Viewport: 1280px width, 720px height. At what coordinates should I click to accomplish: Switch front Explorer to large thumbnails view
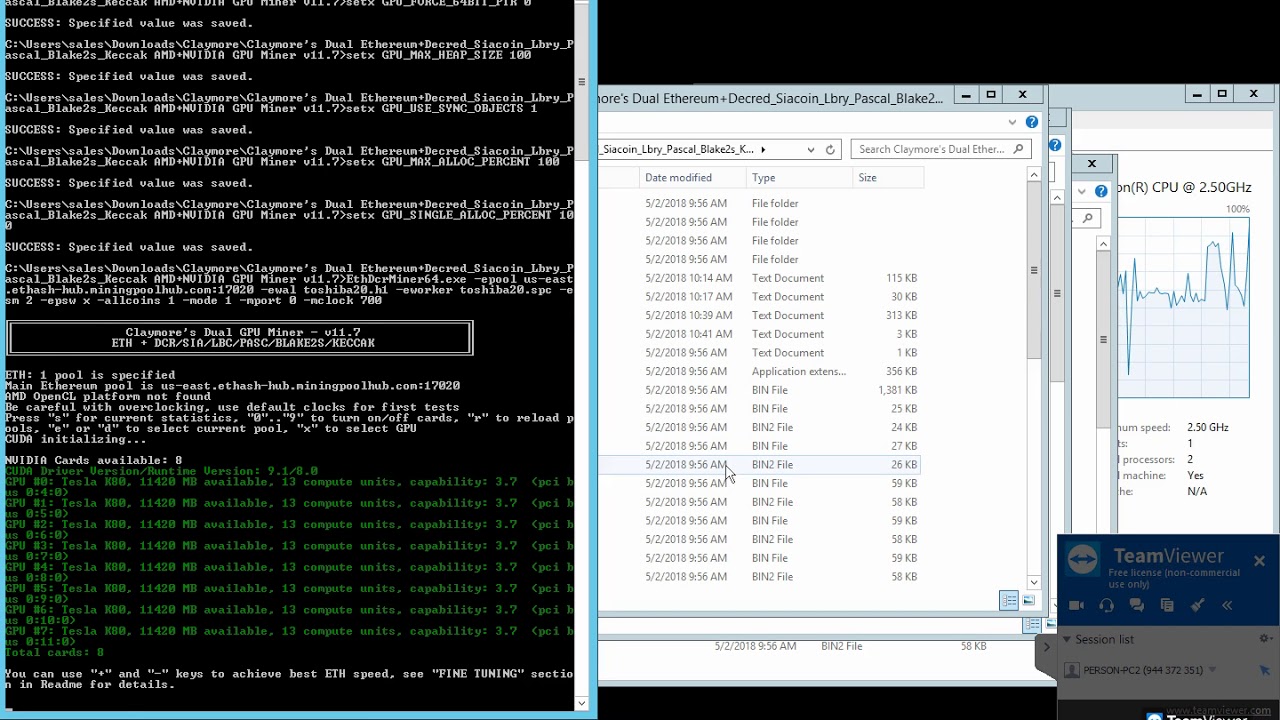(1028, 600)
